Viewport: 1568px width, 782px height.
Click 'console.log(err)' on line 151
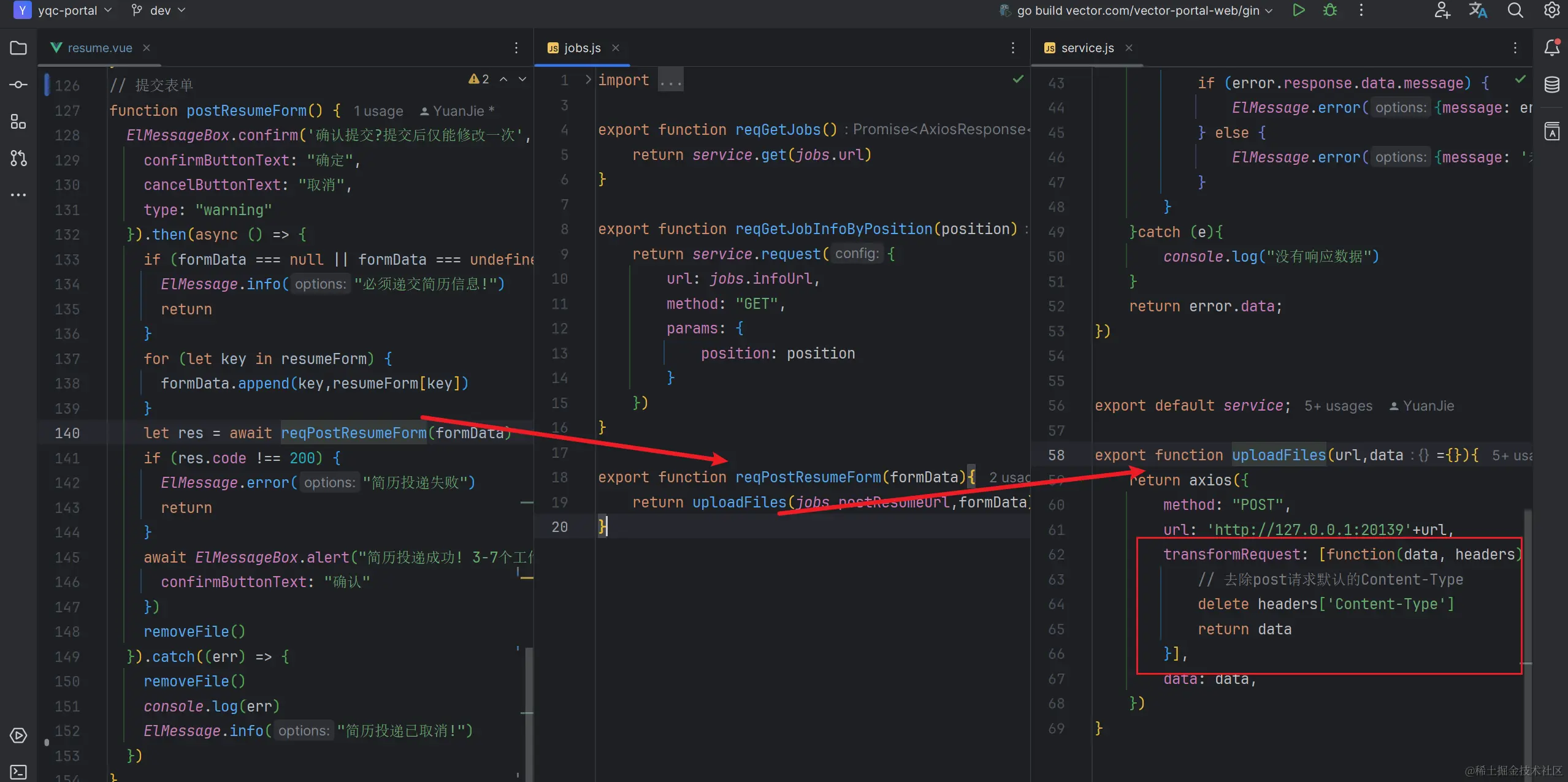pos(212,707)
